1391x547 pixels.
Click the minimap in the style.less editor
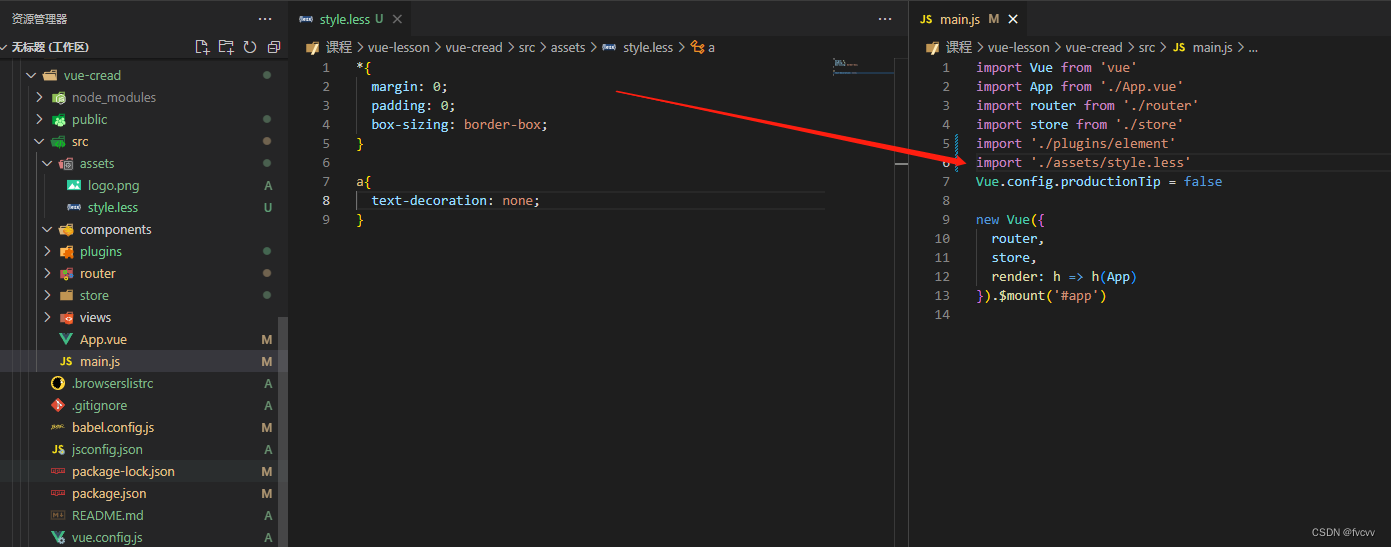[863, 67]
